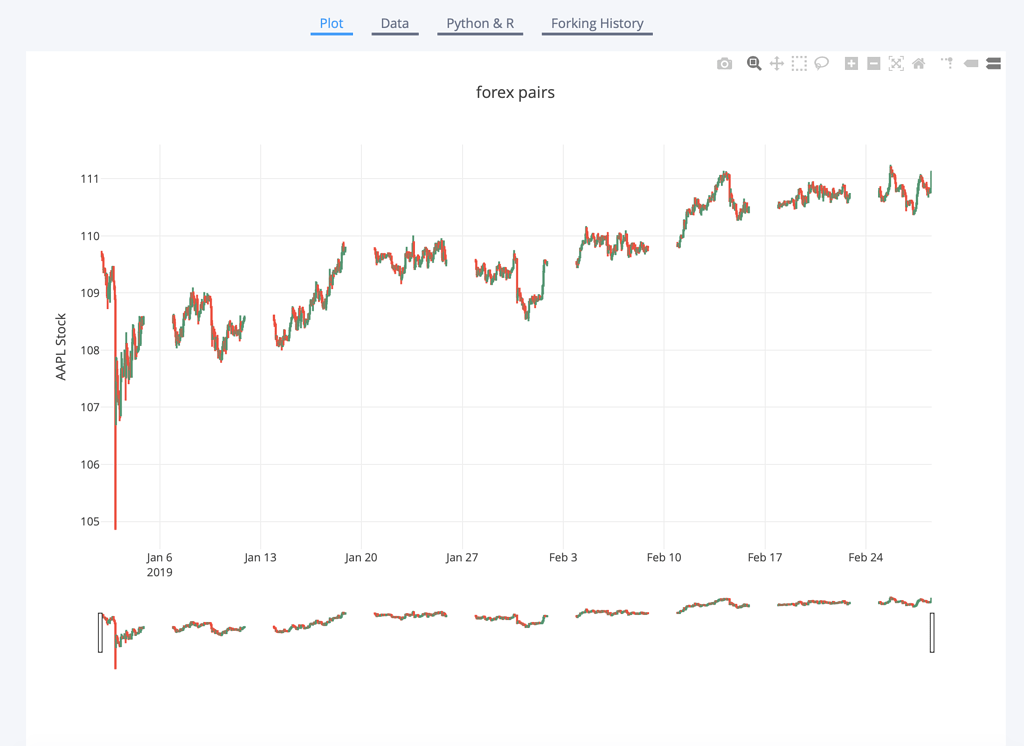Activate the Zoom tool in the modebar
The image size is (1024, 746).
click(x=753, y=63)
